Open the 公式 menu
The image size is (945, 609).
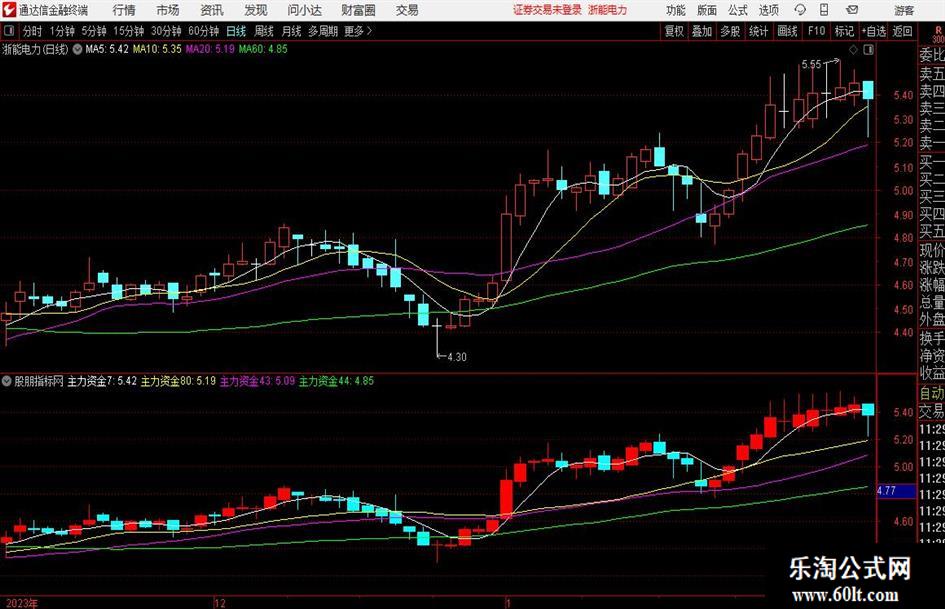click(x=737, y=10)
